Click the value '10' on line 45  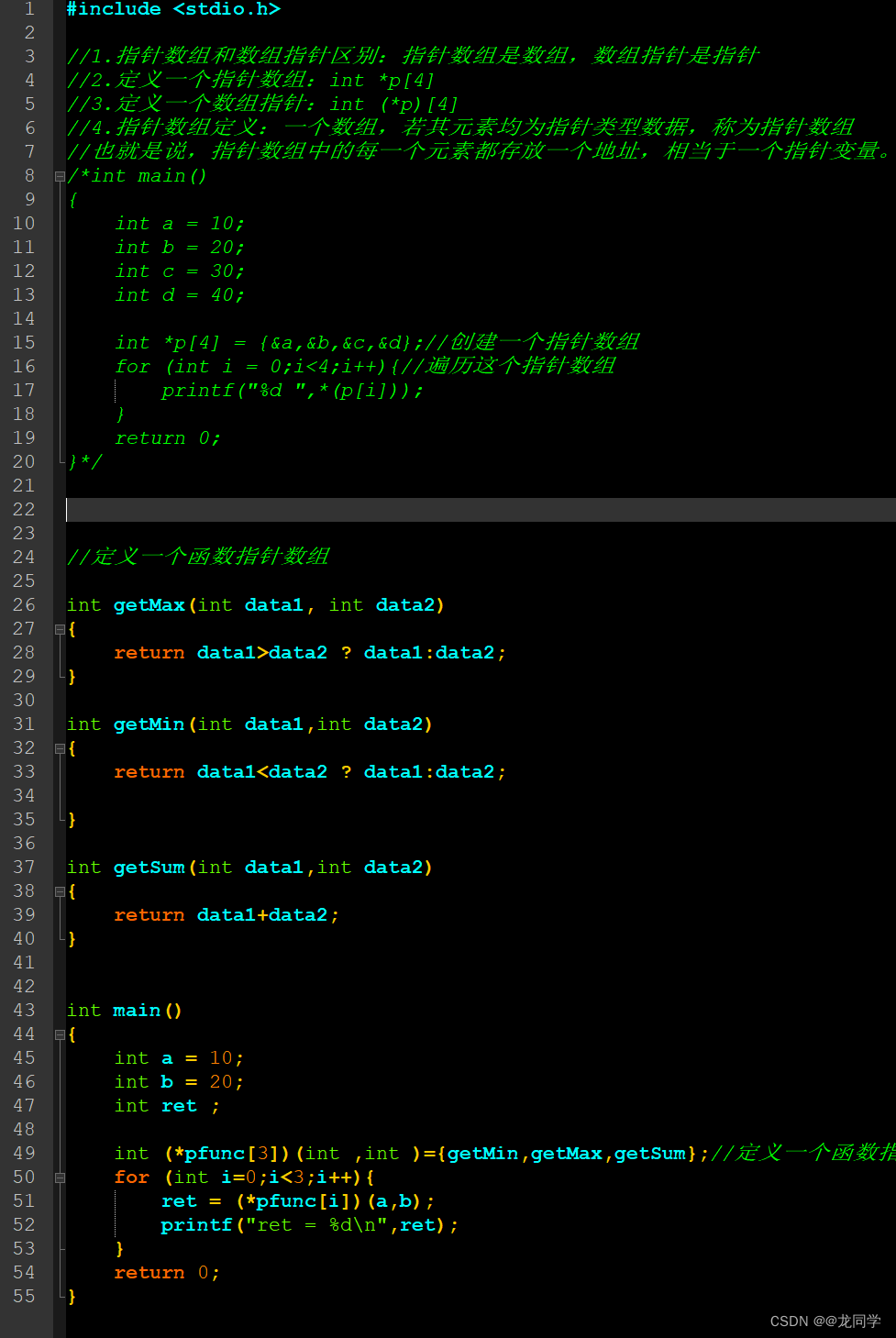point(221,1058)
